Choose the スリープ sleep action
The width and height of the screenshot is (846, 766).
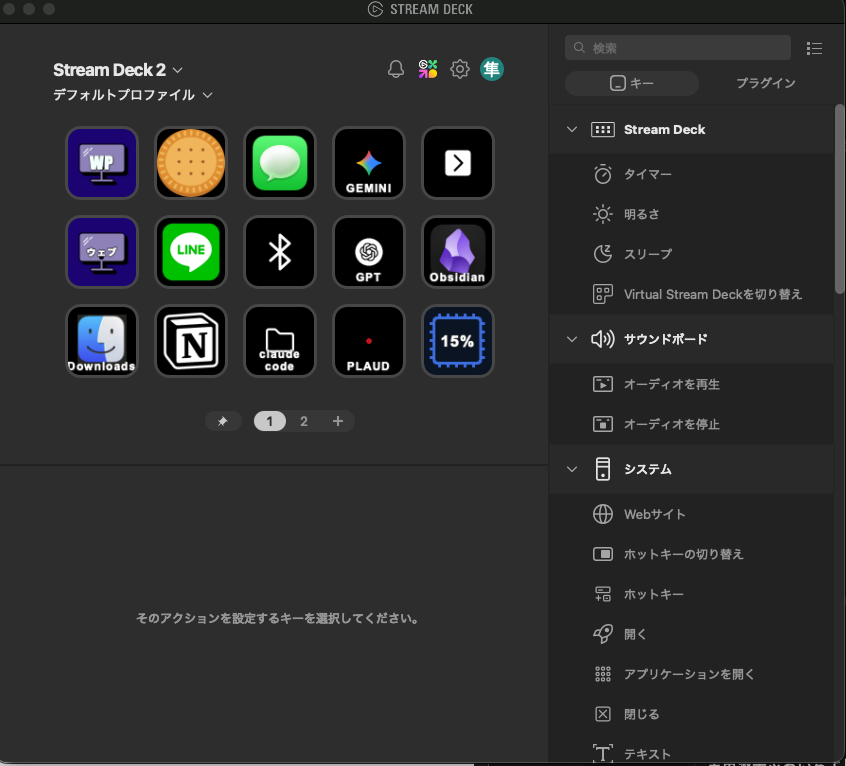coord(692,254)
